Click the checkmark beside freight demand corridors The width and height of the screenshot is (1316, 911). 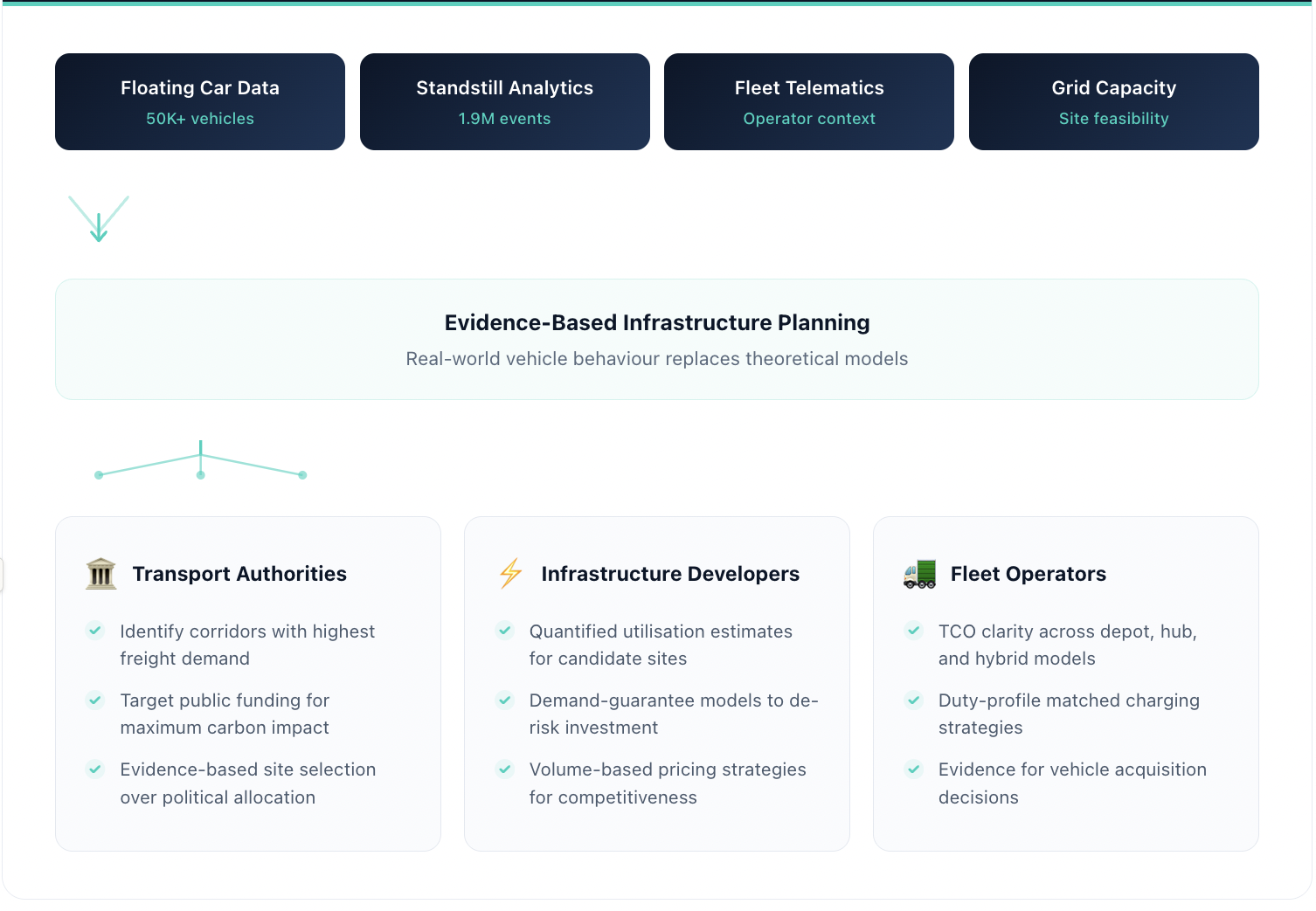click(94, 631)
